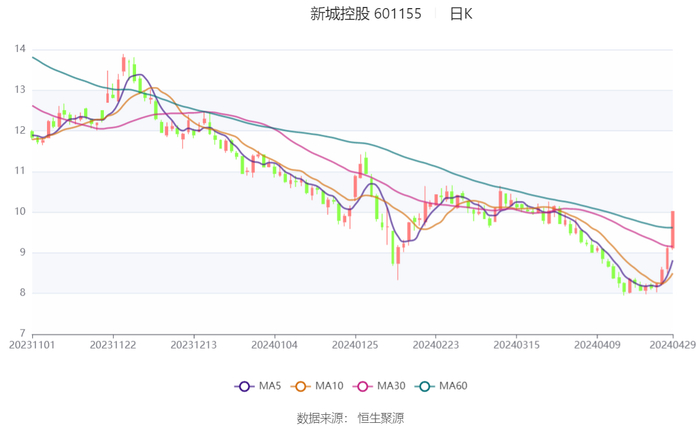Screen dimensions: 700x426
Task: Pick the 20240223 x-axis date label
Action: tap(435, 344)
